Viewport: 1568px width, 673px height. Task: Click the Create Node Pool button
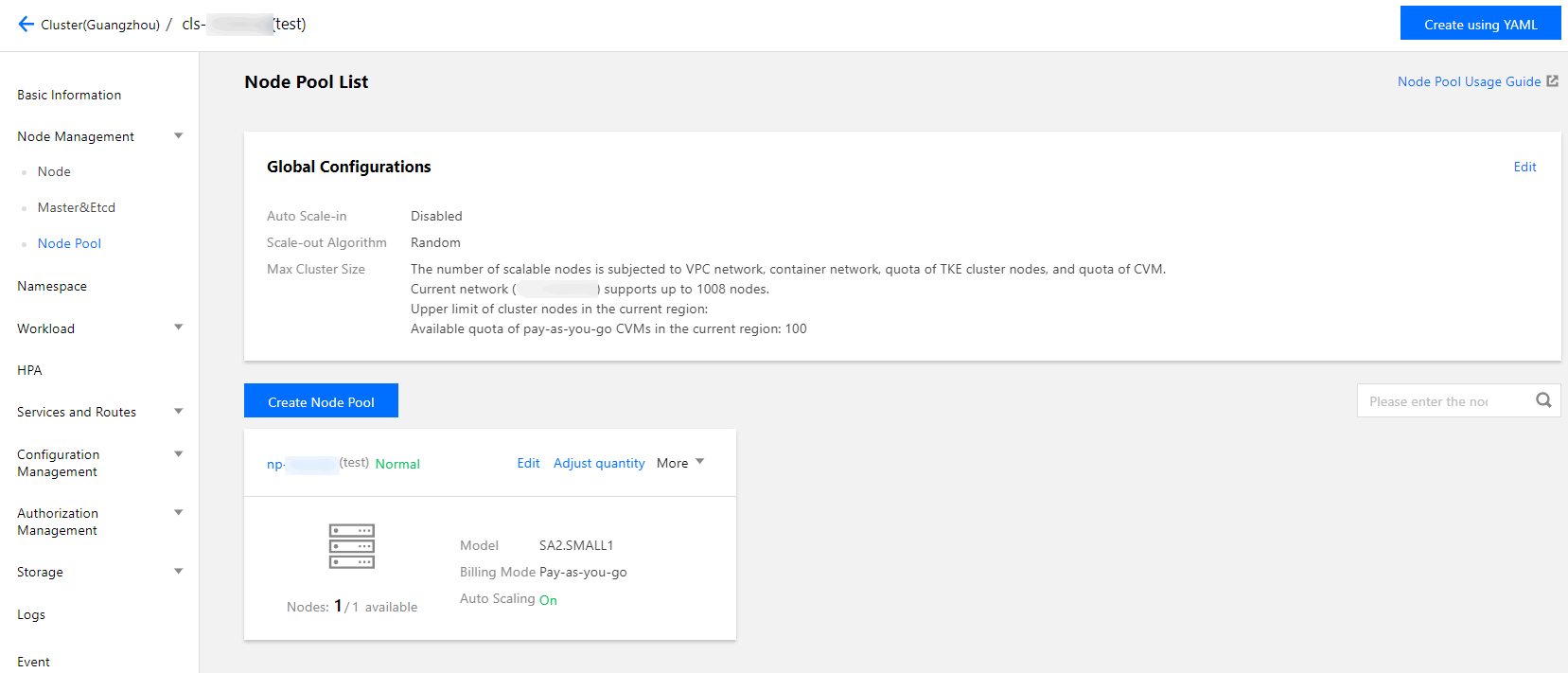pos(321,401)
